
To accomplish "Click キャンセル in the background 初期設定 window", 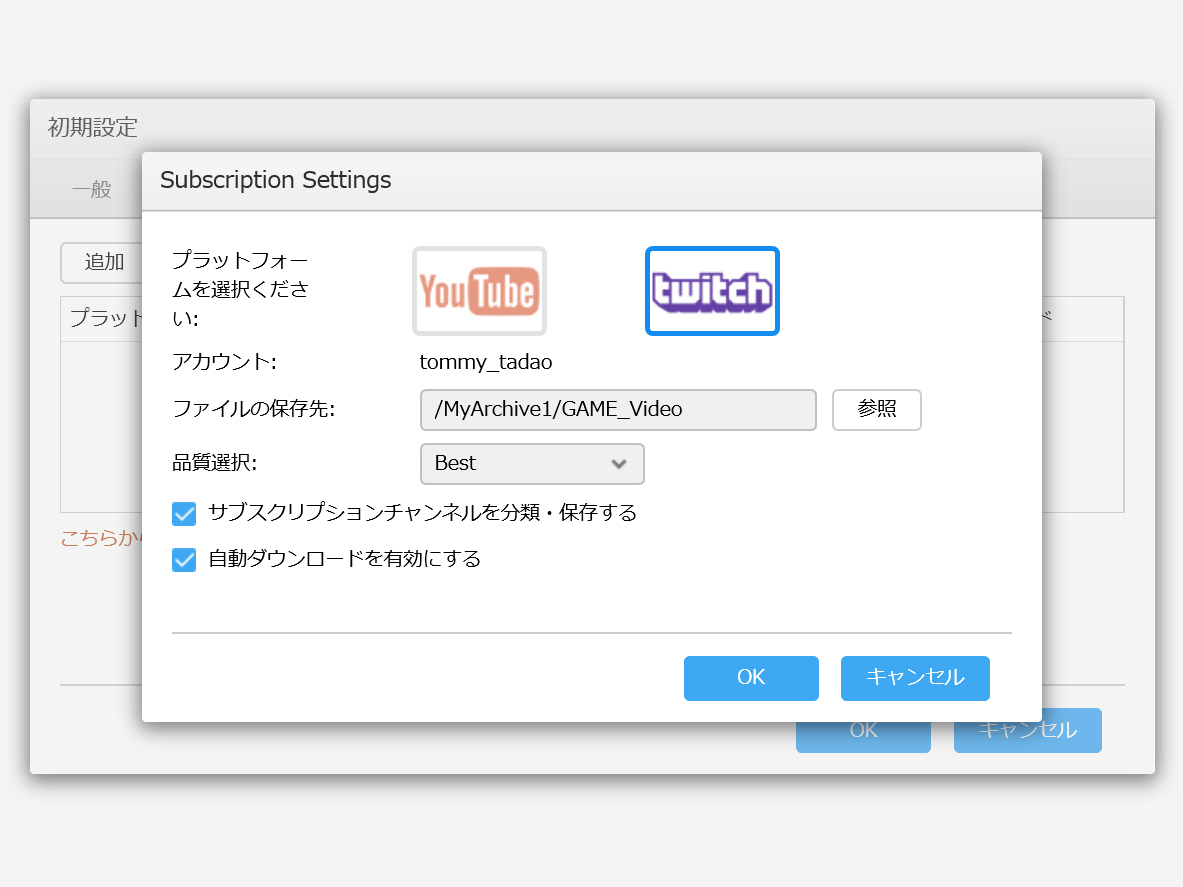I will pos(1028,730).
